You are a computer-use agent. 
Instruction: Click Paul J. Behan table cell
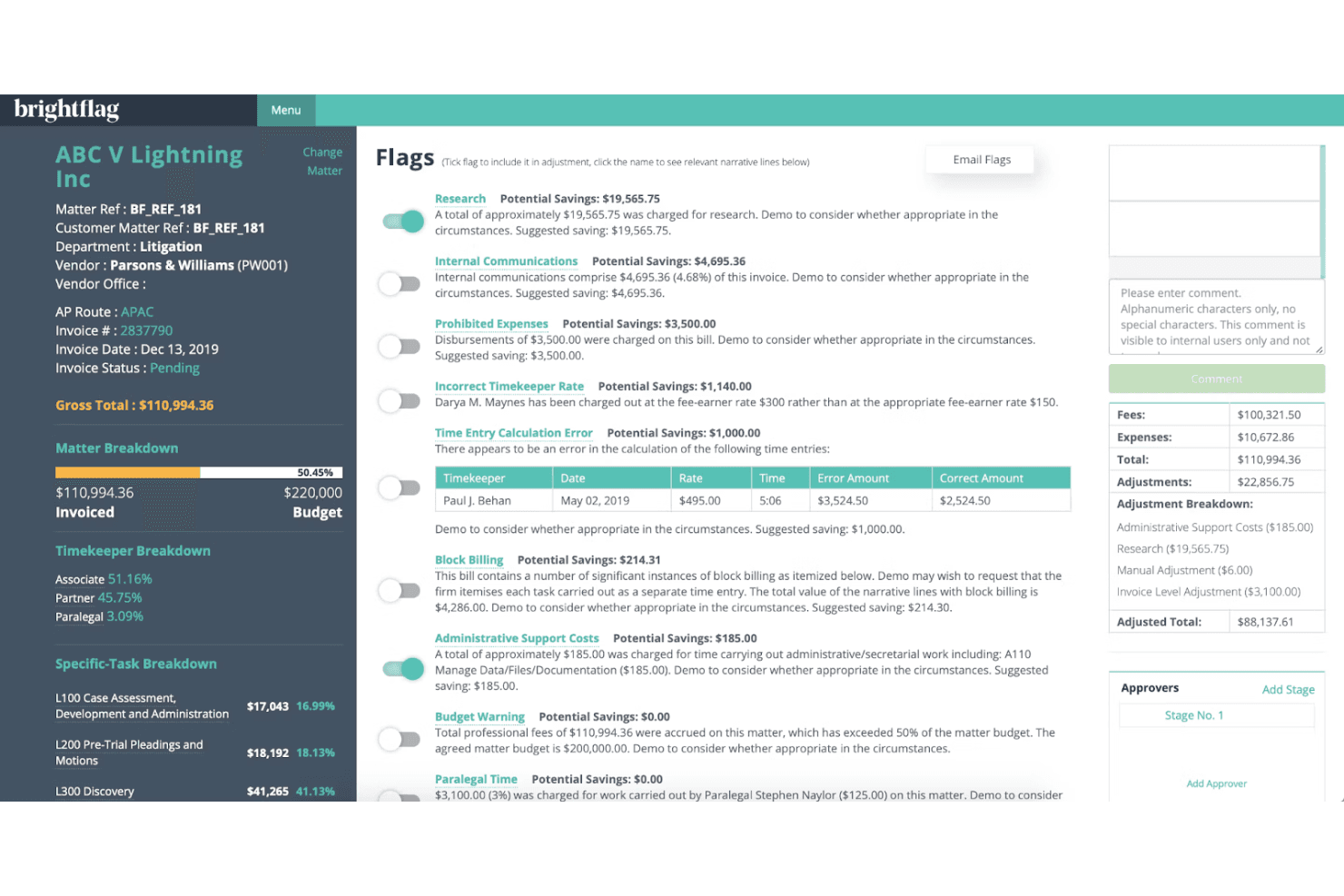coord(494,501)
